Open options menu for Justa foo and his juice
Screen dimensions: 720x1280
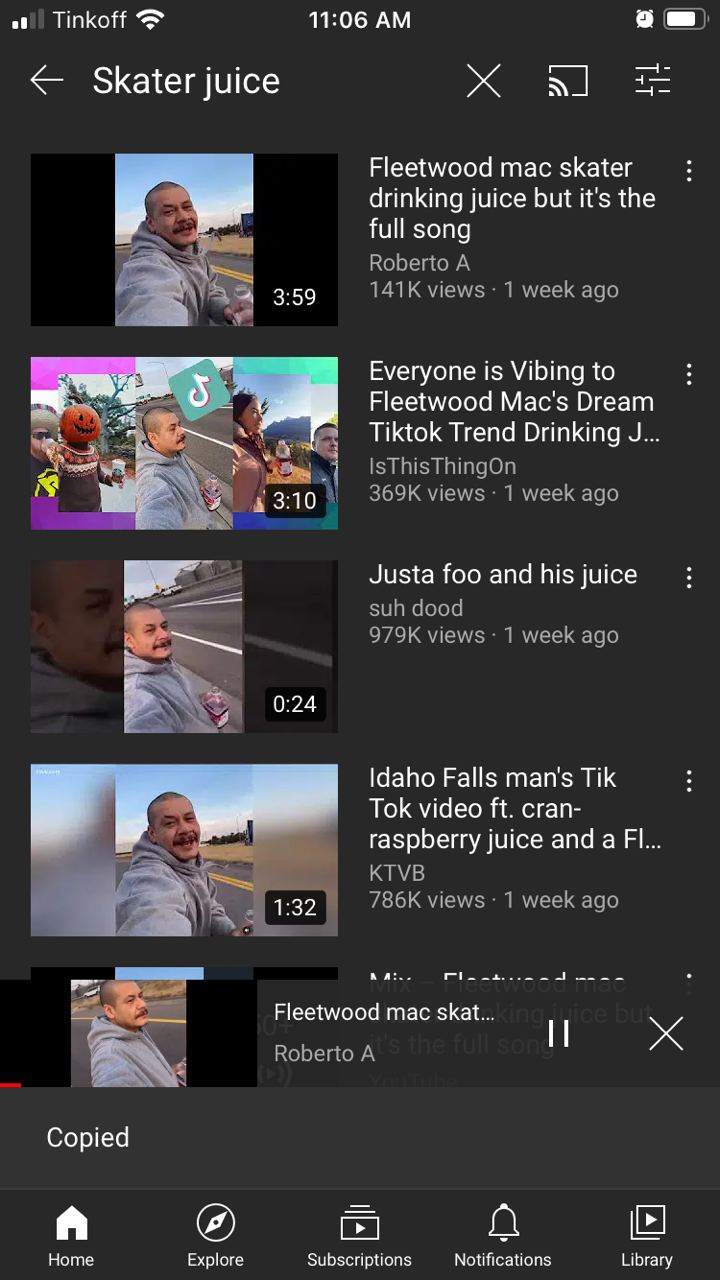pyautogui.click(x=689, y=577)
